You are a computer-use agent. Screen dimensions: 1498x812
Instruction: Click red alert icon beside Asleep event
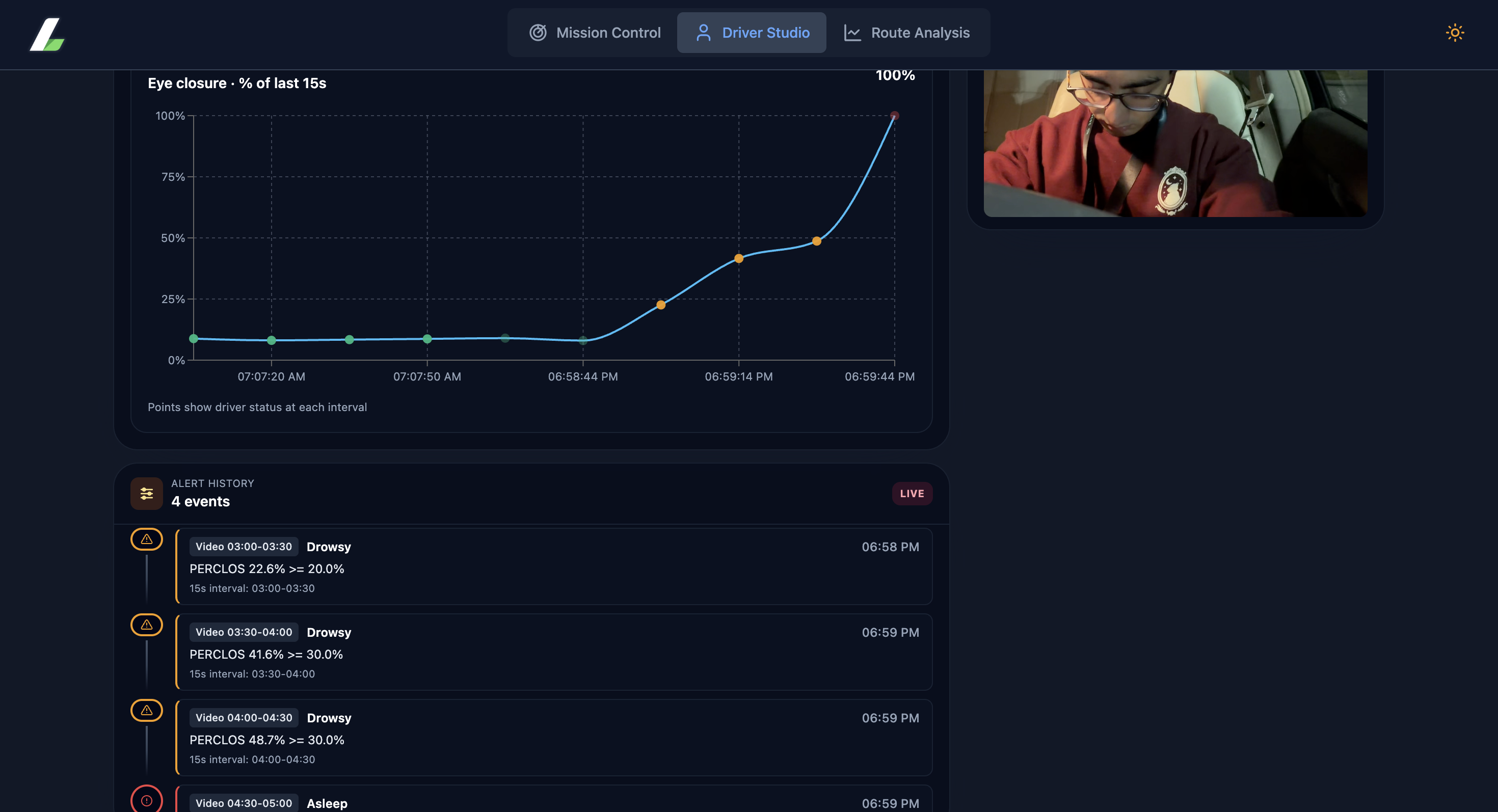click(147, 800)
